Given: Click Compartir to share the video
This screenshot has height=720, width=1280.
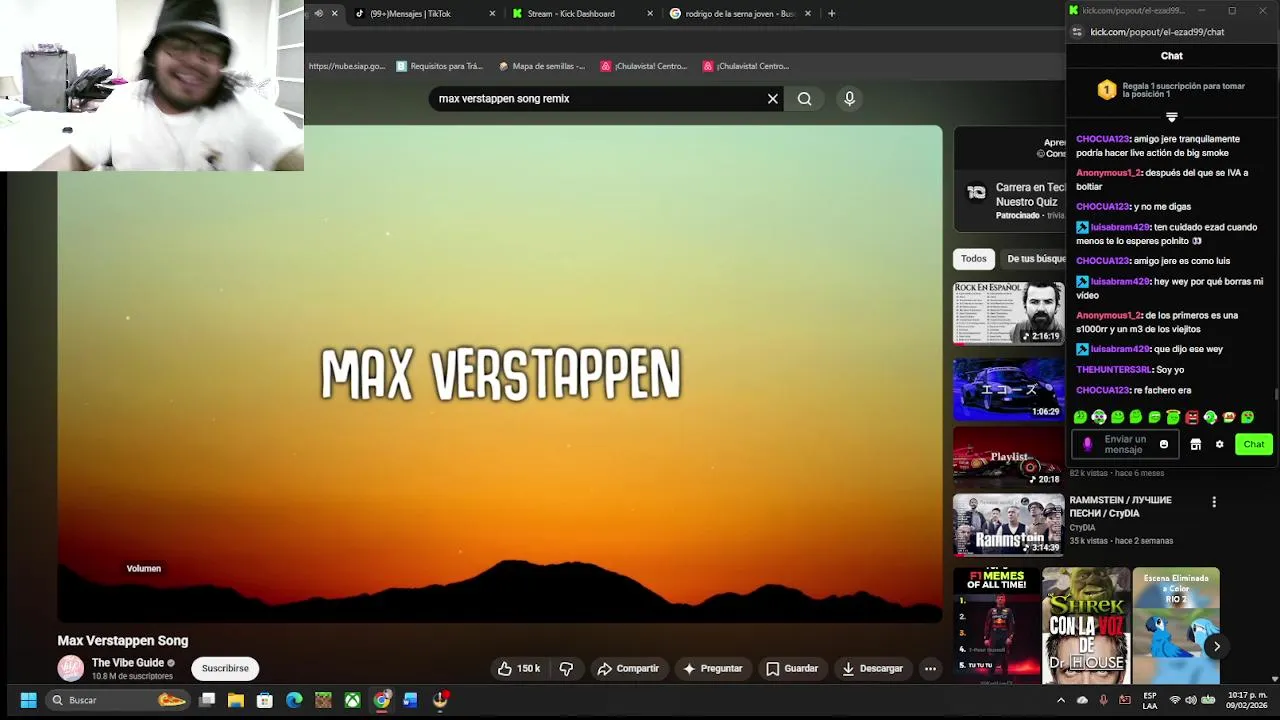Looking at the screenshot, I should tap(627, 668).
